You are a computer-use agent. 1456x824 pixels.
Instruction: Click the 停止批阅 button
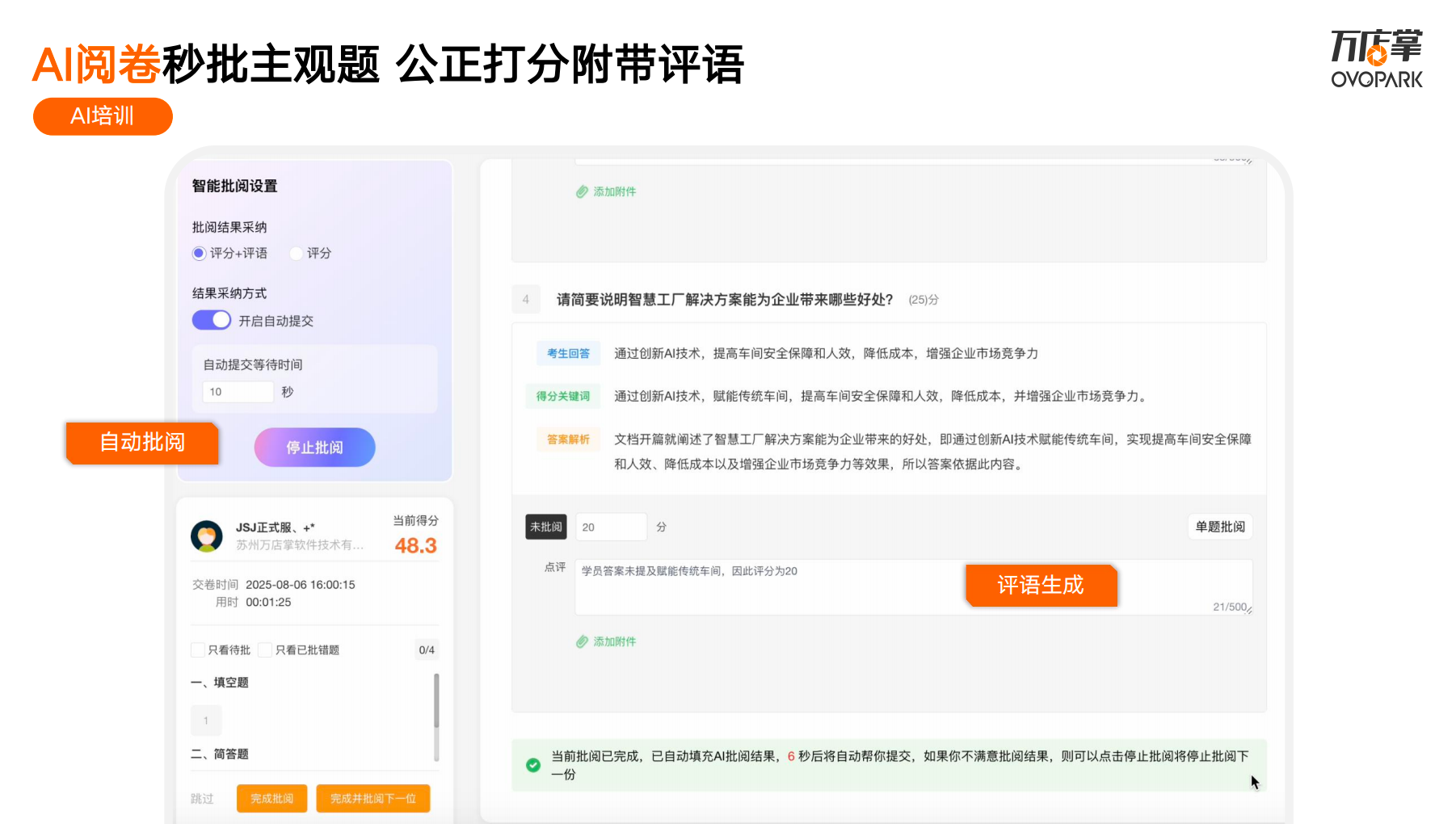click(x=315, y=448)
